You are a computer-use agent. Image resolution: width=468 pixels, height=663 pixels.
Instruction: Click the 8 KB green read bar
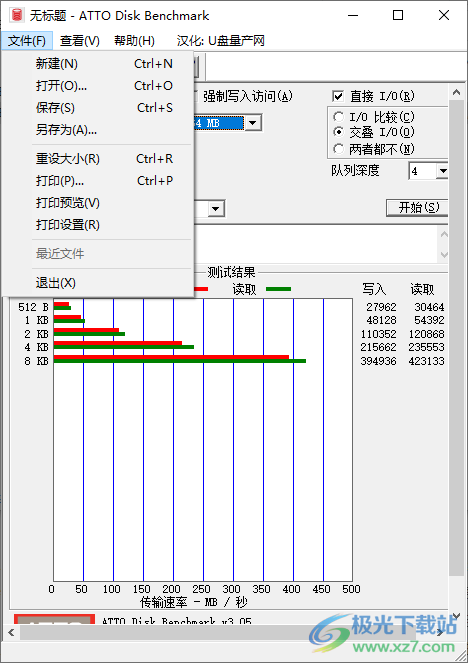pyautogui.click(x=180, y=361)
